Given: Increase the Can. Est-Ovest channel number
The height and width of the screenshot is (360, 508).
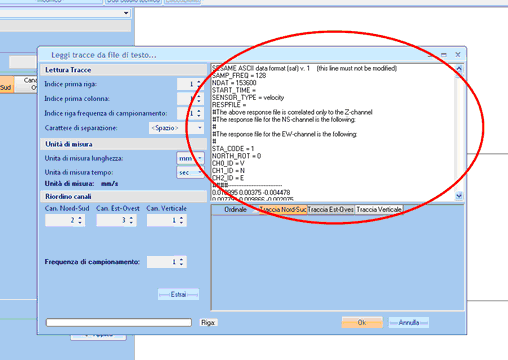Looking at the screenshot, I should click(131, 218).
